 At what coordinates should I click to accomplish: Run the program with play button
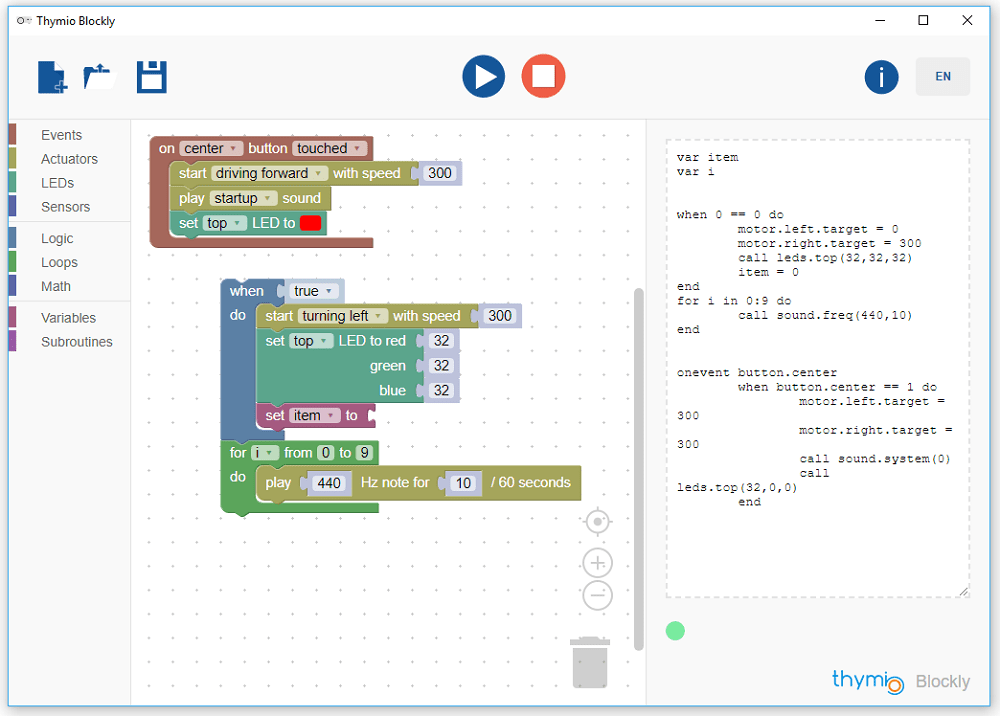[x=483, y=77]
